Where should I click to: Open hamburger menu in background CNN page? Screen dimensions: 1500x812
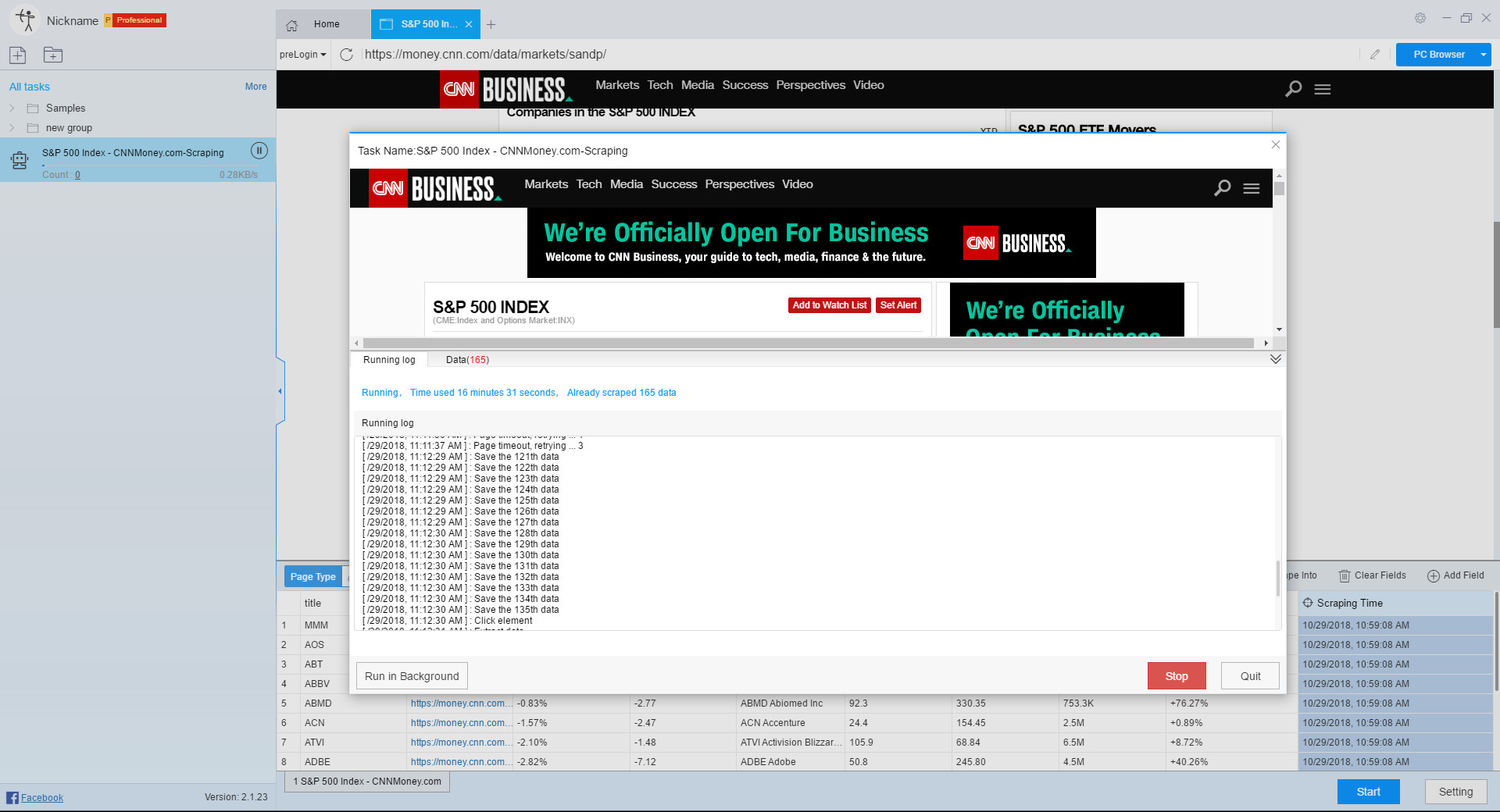pyautogui.click(x=1323, y=89)
